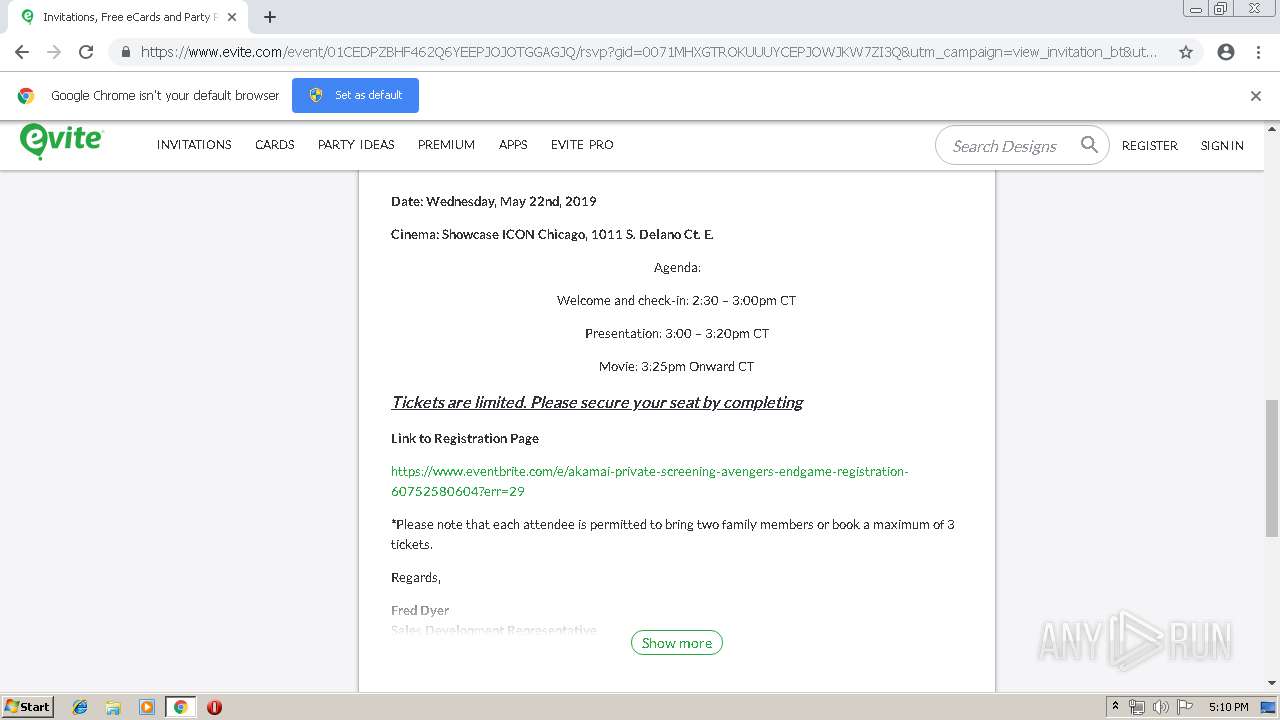The image size is (1280, 720).
Task: Open the PREMIUM menu item
Action: coord(446,145)
